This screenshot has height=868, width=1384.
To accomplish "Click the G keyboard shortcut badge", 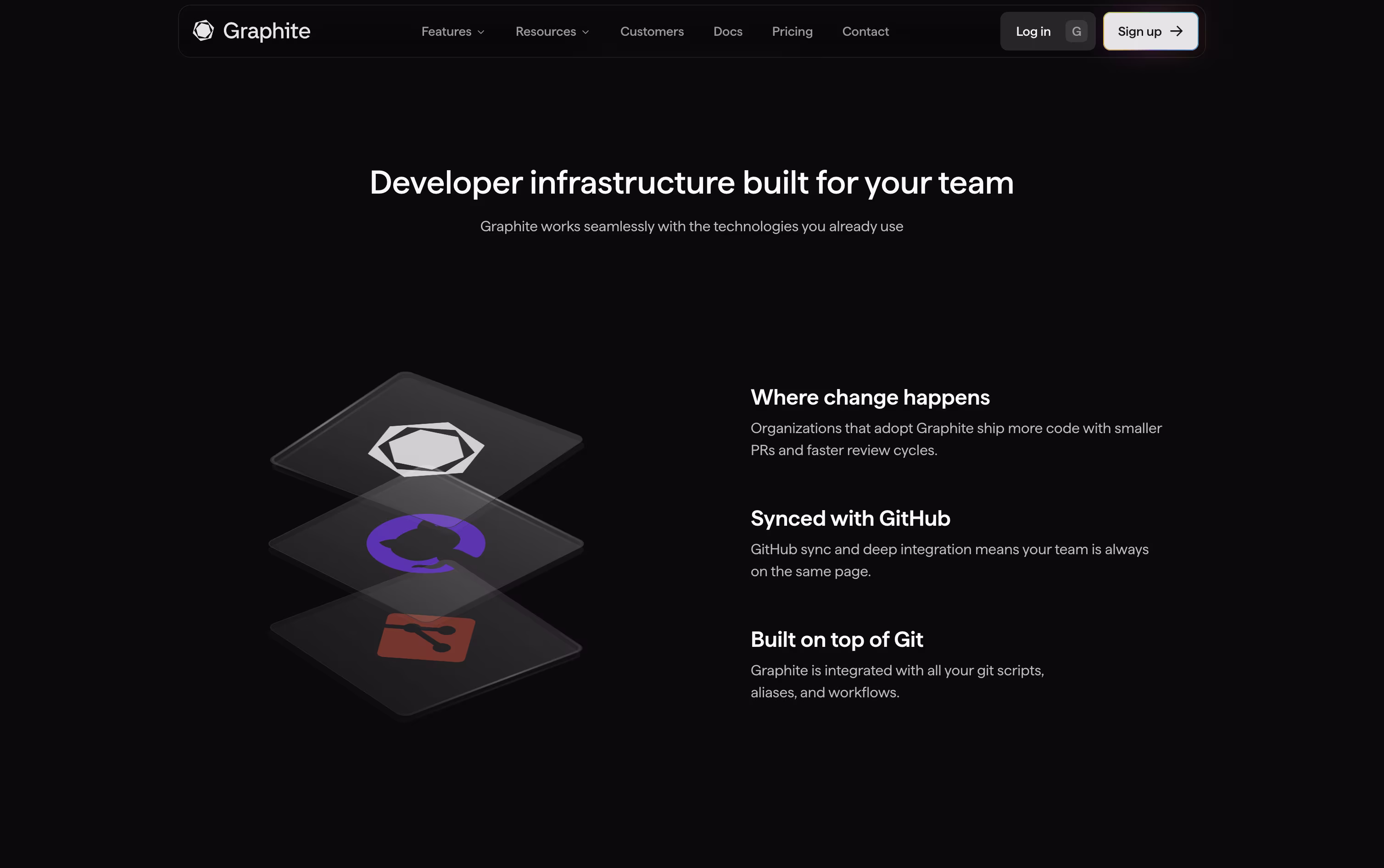I will coord(1076,32).
